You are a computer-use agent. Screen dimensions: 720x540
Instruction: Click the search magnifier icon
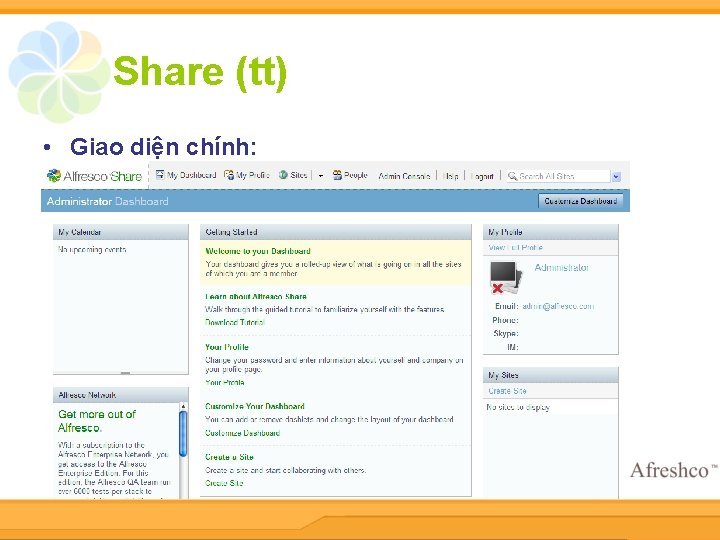512,176
